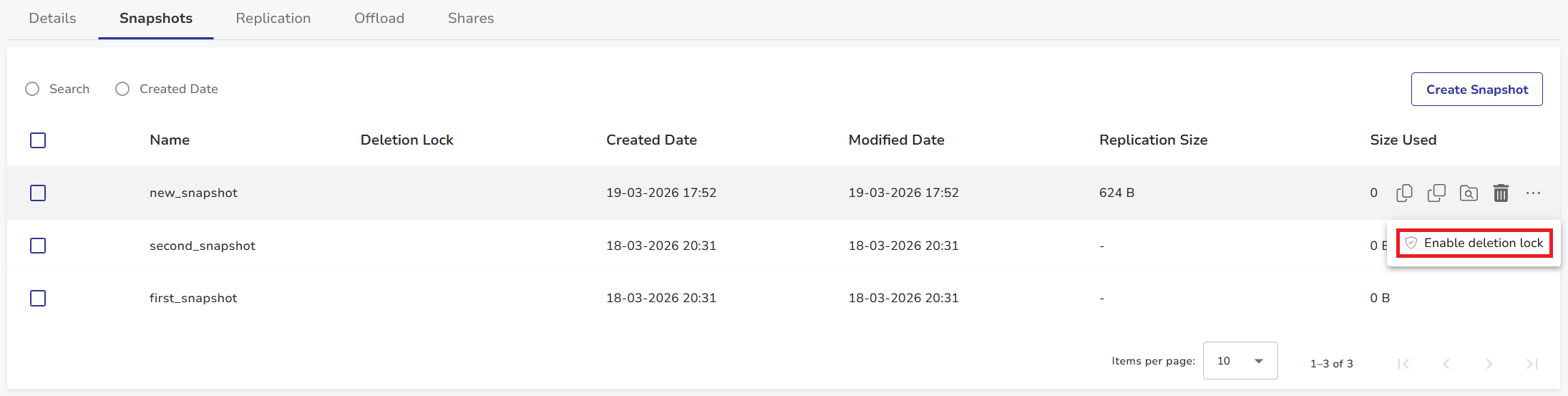
Task: Choose Enable deletion lock from the menu
Action: tap(1474, 243)
